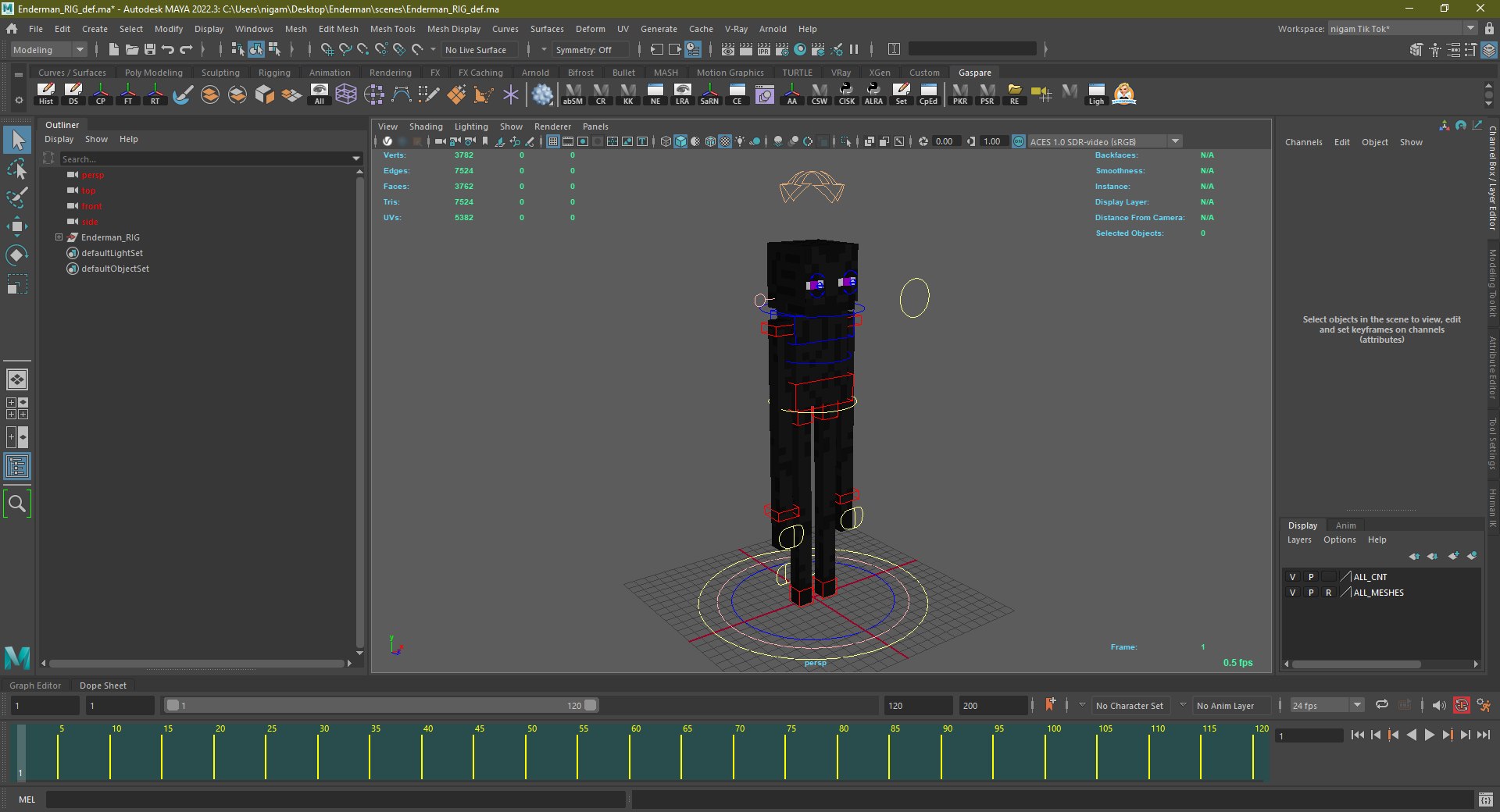
Task: Click the MEL script language label
Action: point(27,800)
